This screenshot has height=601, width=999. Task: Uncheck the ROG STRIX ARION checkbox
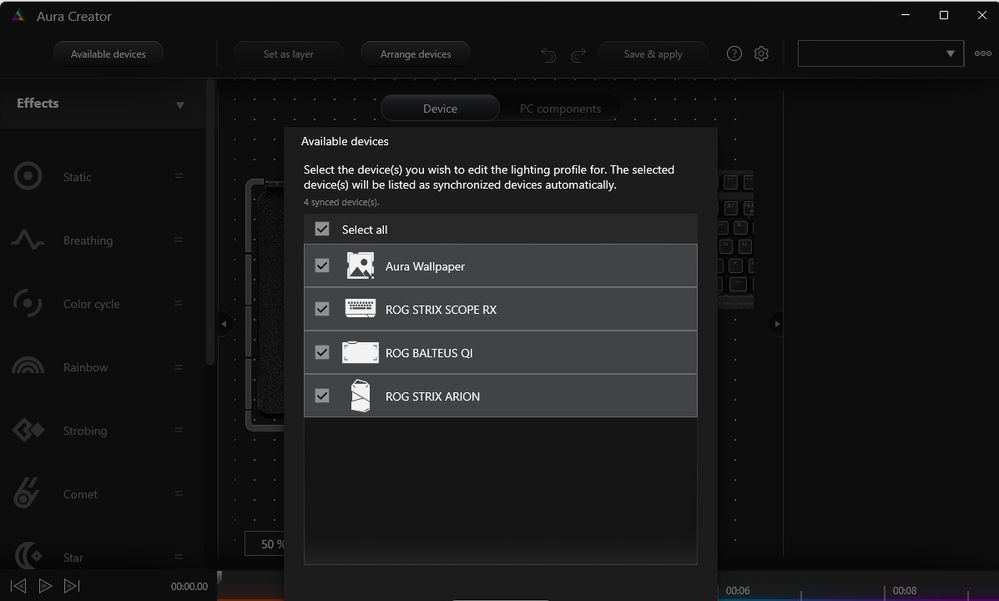(322, 395)
